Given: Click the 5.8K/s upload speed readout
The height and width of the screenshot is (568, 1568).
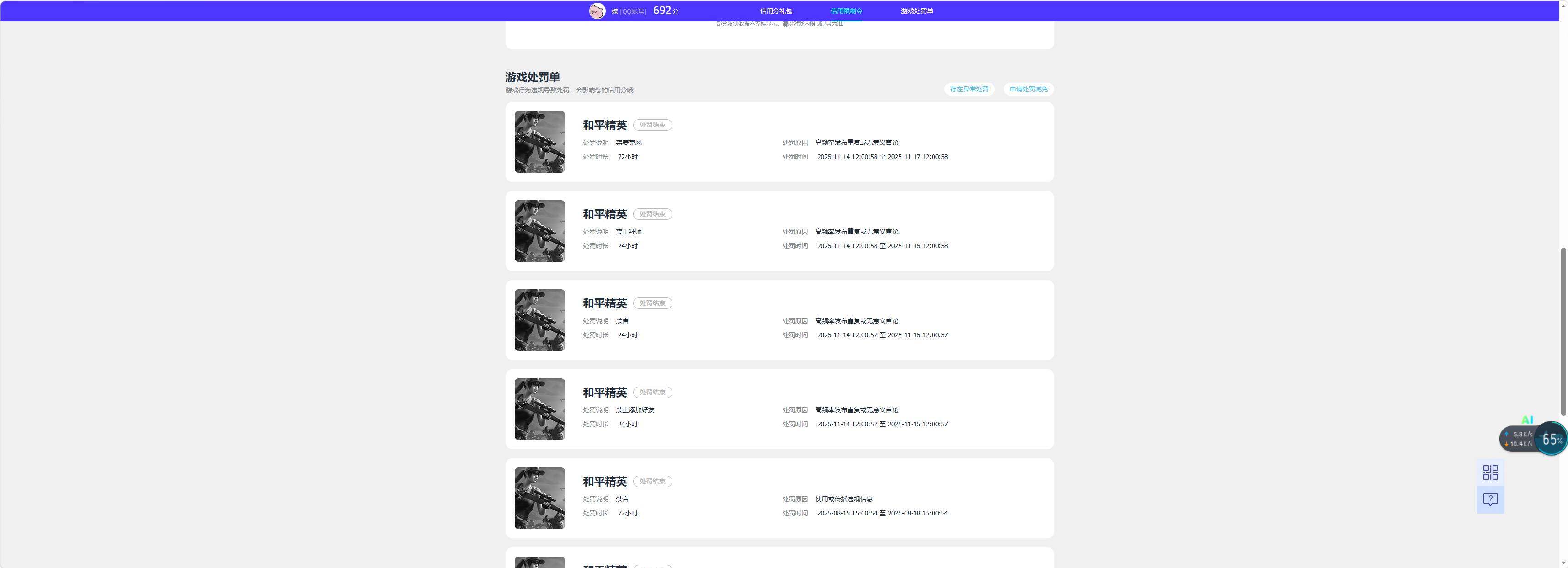Looking at the screenshot, I should pos(1522,434).
